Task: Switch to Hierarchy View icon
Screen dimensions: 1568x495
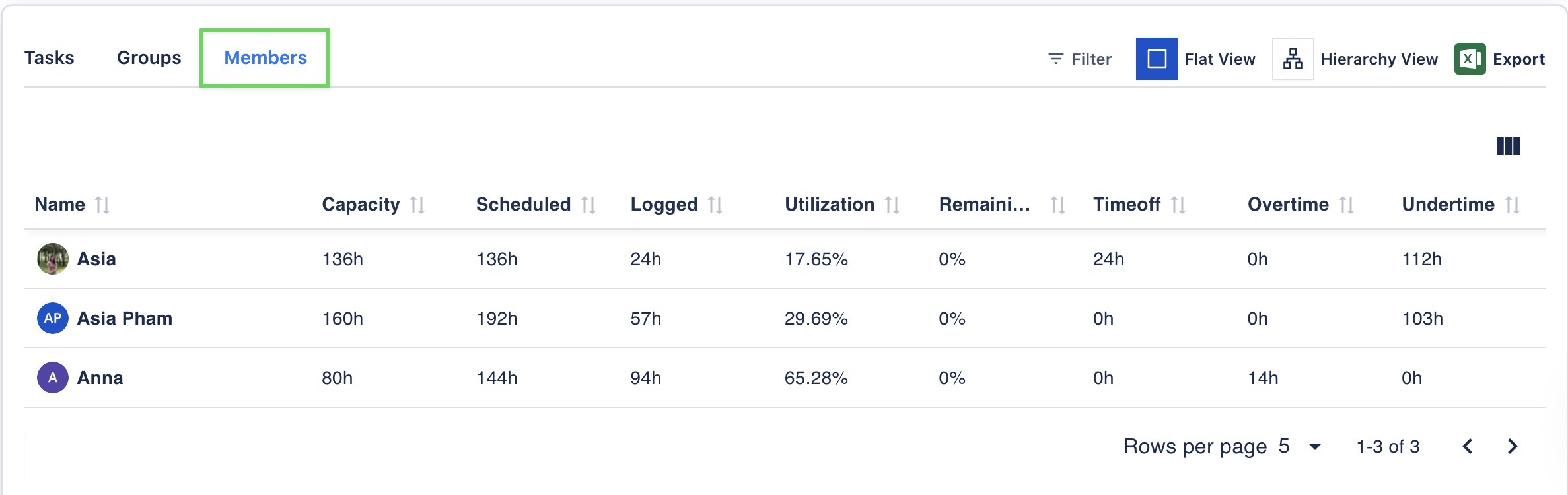Action: (1293, 59)
